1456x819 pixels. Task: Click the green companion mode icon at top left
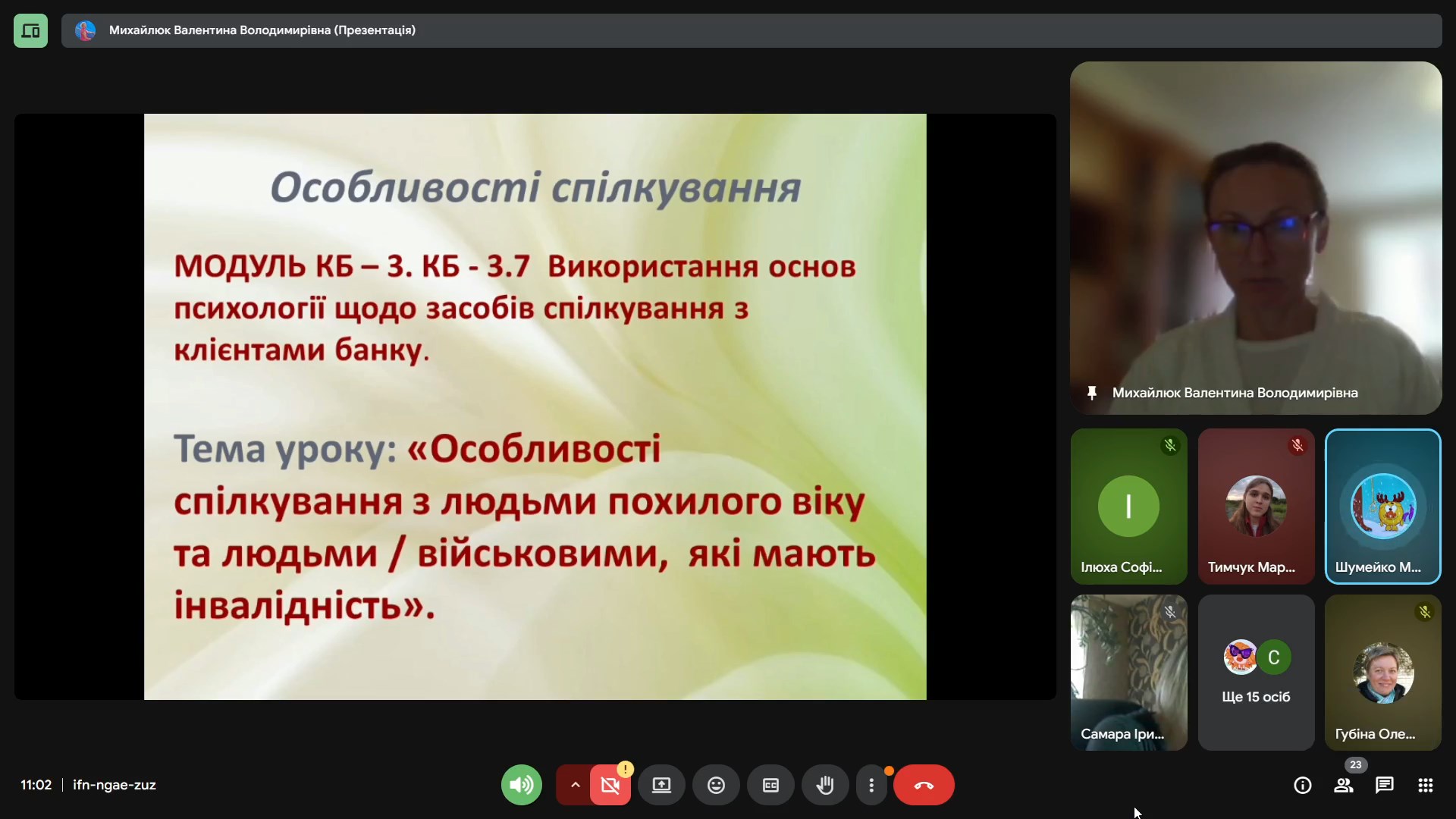click(30, 30)
